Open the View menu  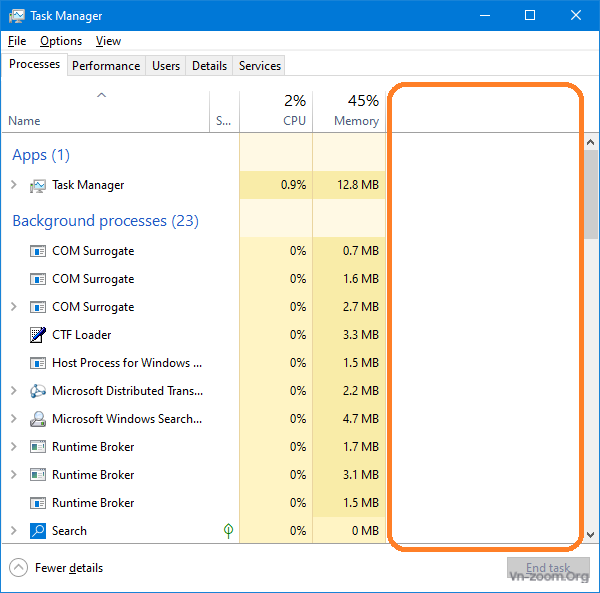108,41
